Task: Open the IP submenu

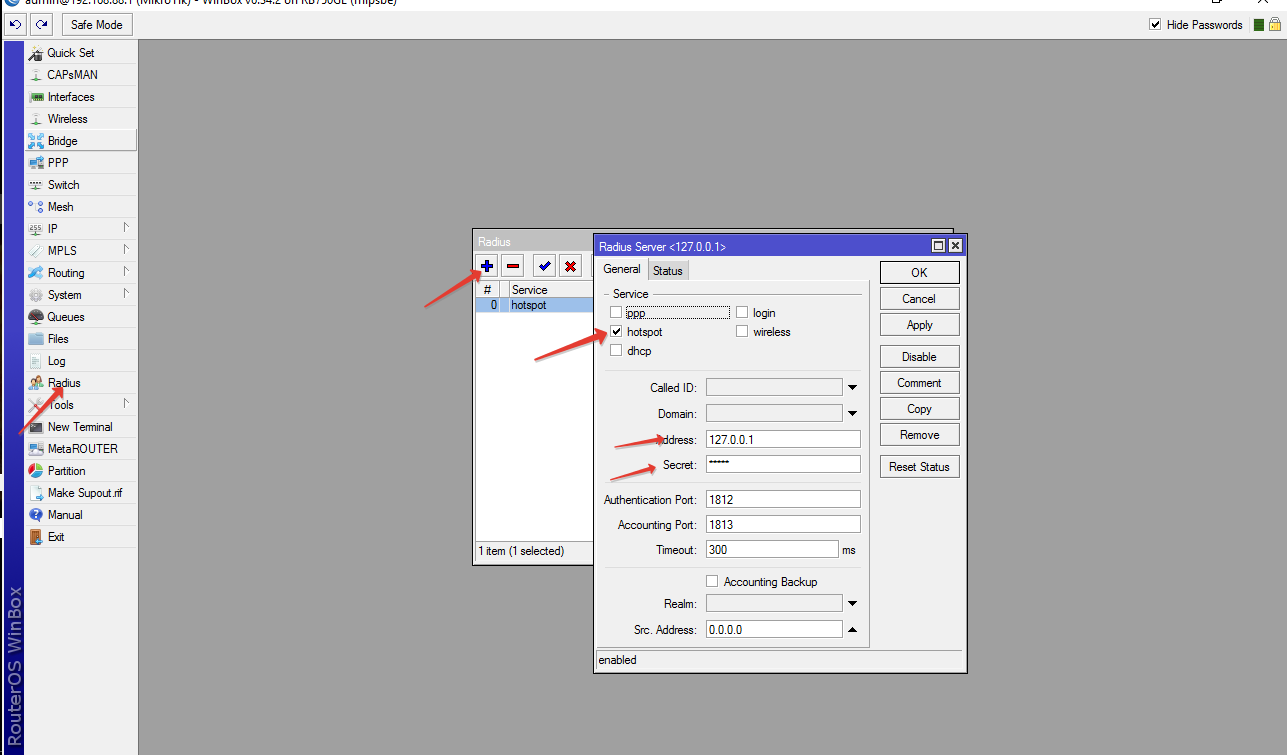Action: pyautogui.click(x=53, y=229)
